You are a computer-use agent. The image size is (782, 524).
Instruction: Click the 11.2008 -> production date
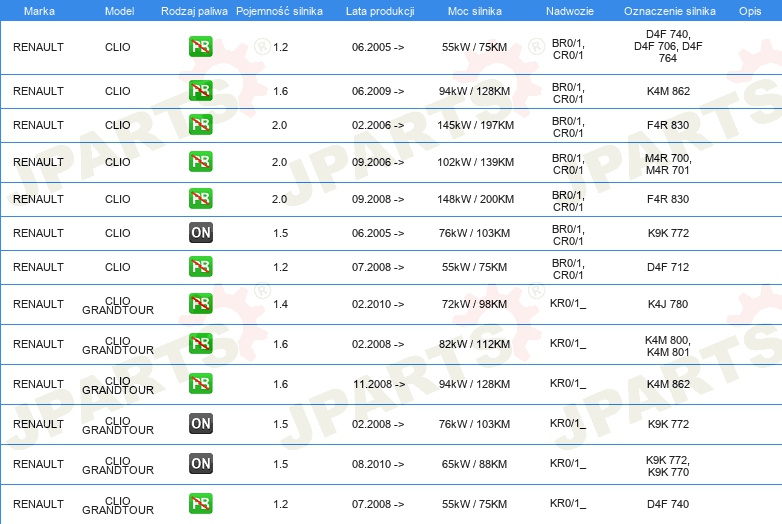[379, 384]
